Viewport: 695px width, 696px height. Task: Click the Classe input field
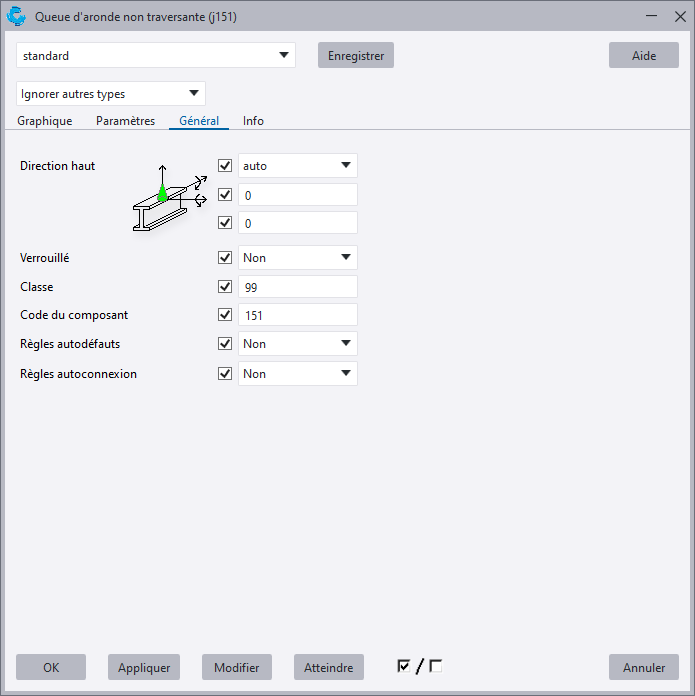[x=297, y=287]
